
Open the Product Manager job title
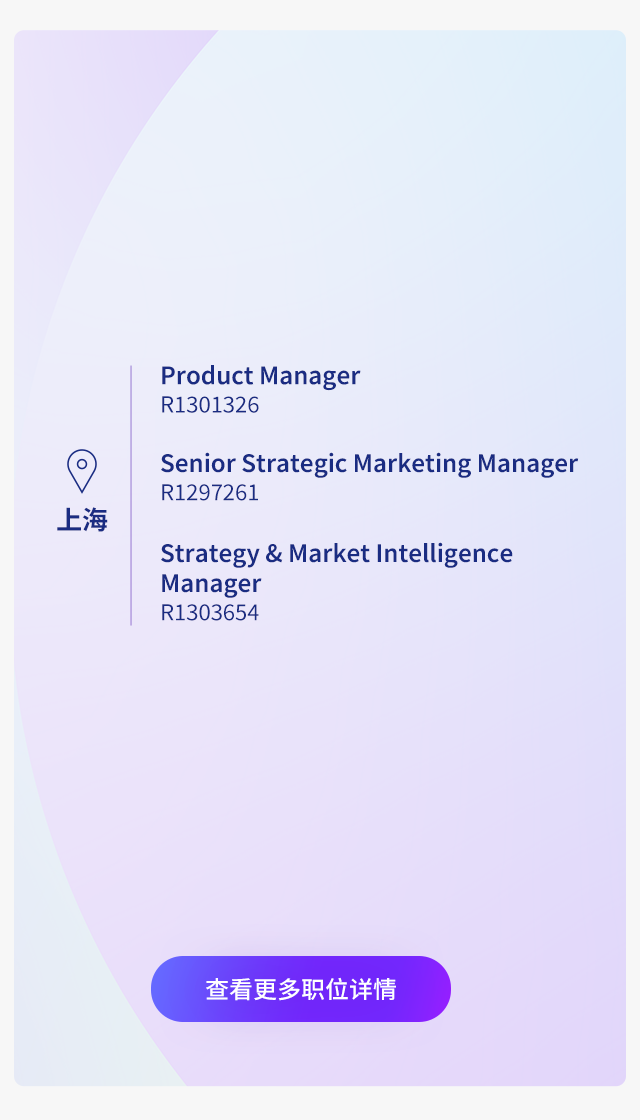tap(260, 376)
